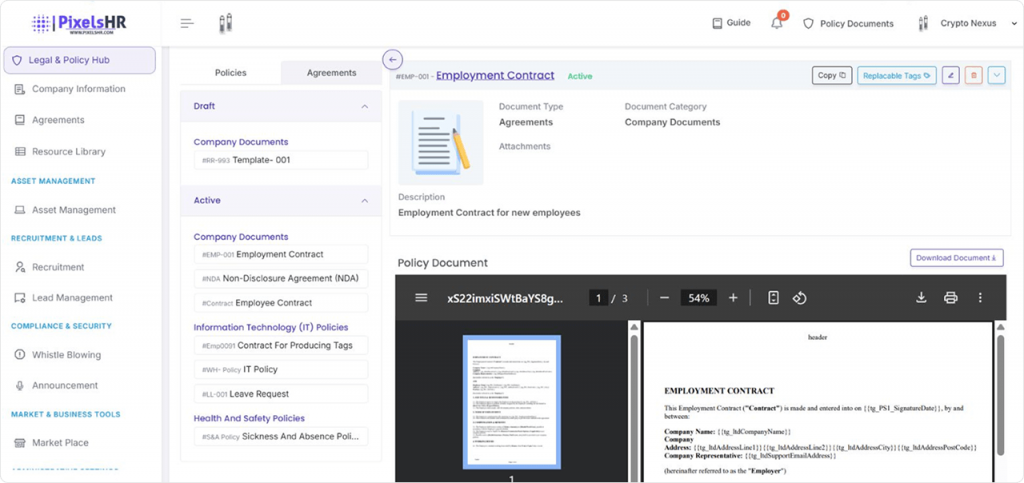Click the edit pencil icon for Employment Contract
The image size is (1024, 483).
950,75
